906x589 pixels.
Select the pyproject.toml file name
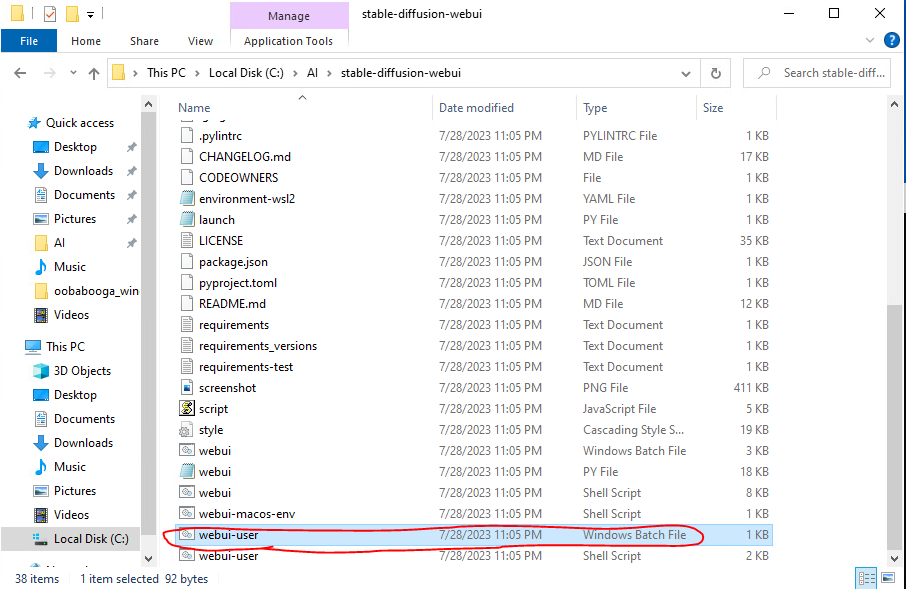click(237, 283)
